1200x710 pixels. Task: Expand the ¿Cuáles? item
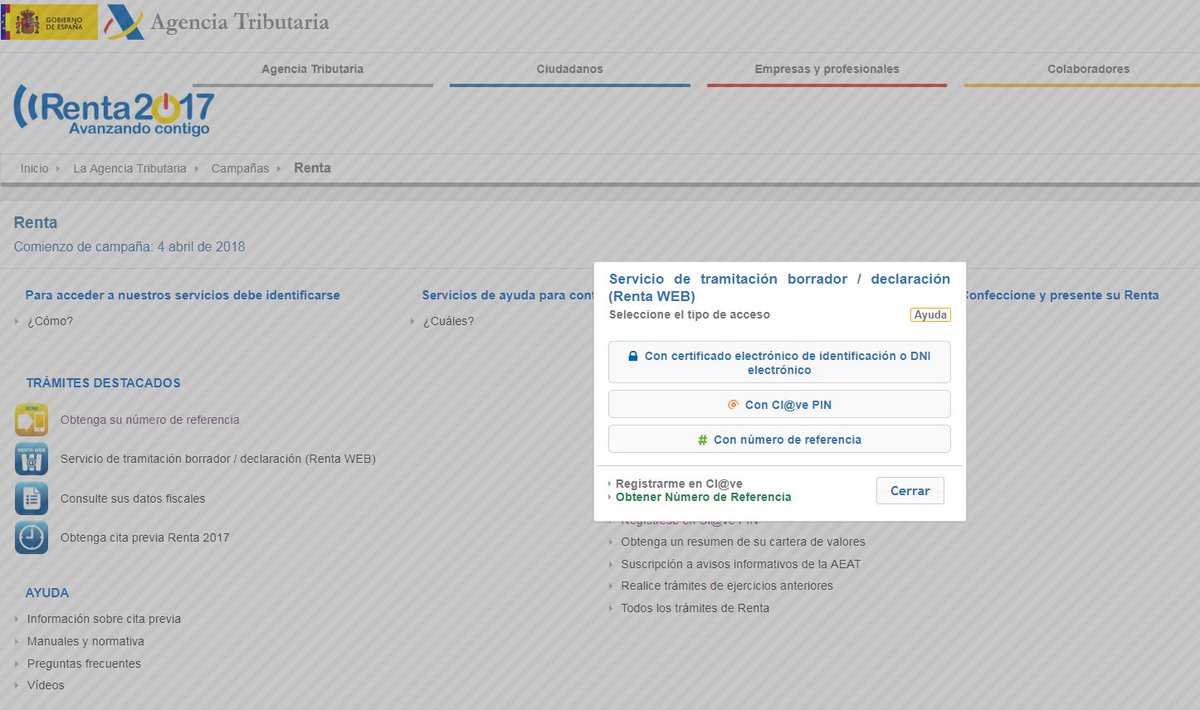pyautogui.click(x=447, y=321)
